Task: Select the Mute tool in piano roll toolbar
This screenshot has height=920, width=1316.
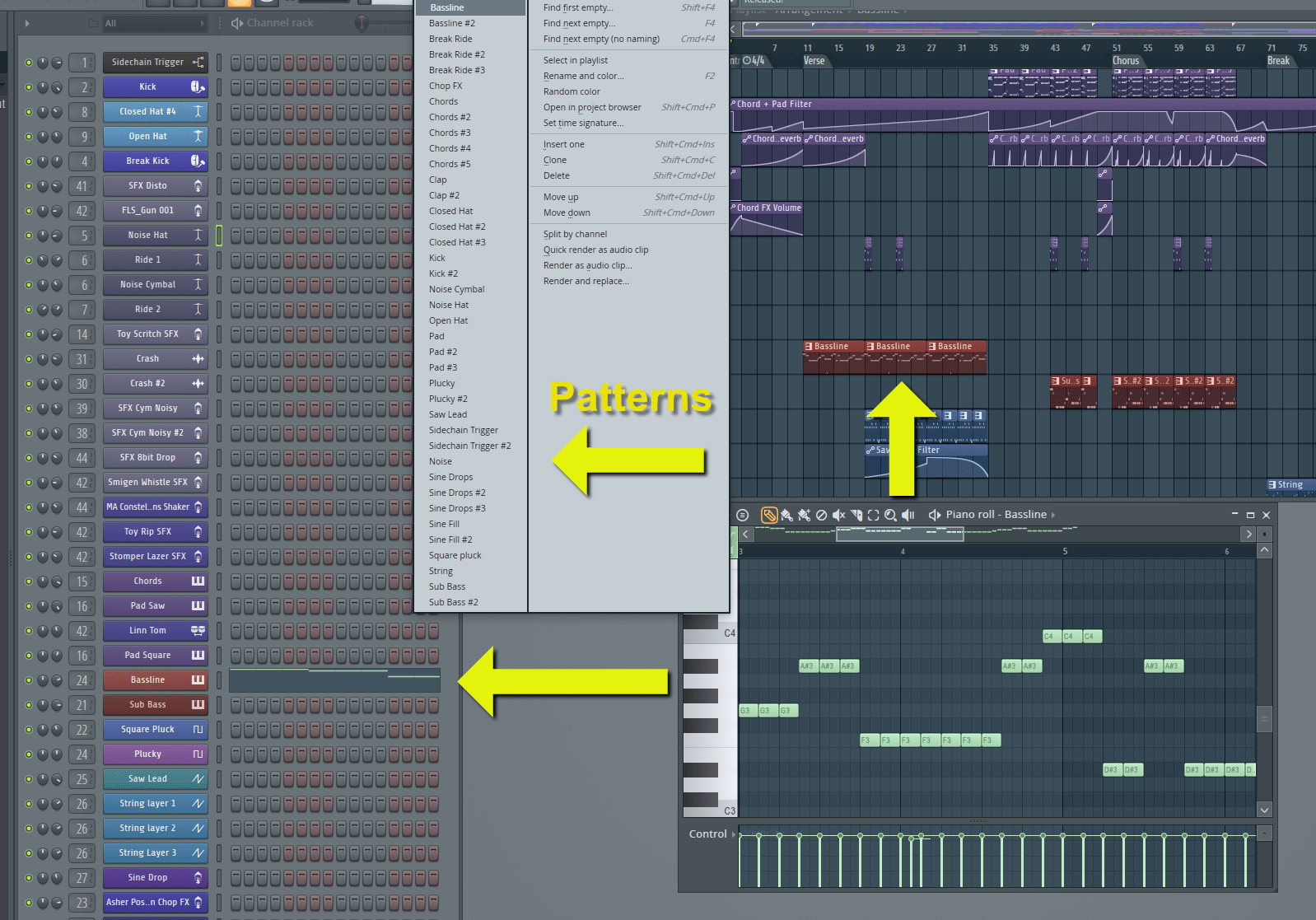Action: point(838,515)
